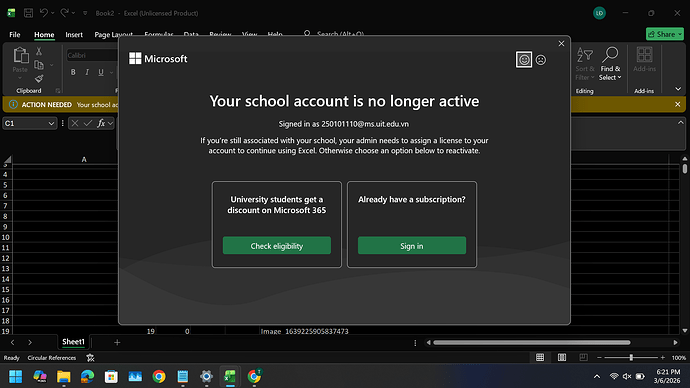This screenshot has width=690, height=388.
Task: Click the next sheet navigation arrow
Action: tap(30, 342)
